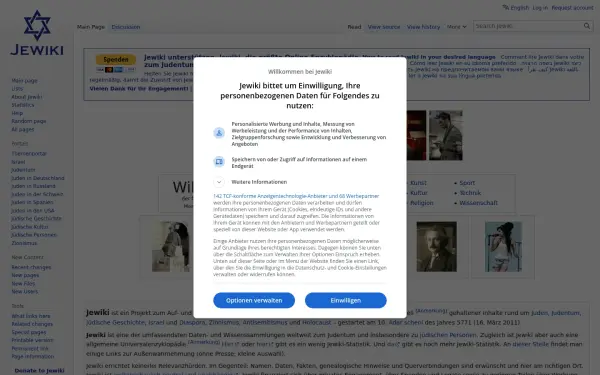
Task: Open Lists sidebar link
Action: coord(17,89)
